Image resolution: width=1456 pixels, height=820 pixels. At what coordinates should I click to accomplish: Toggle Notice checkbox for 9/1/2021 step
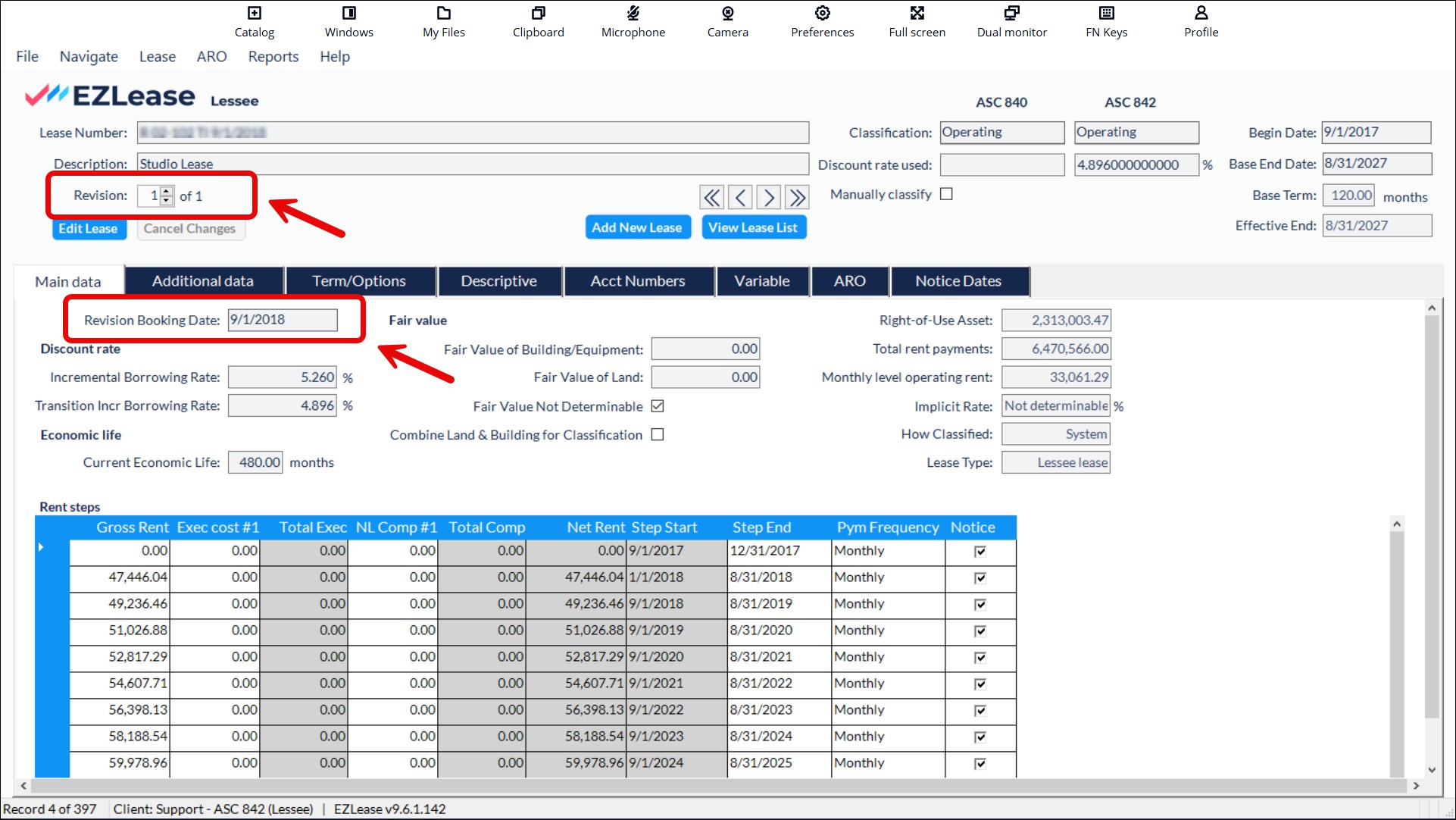click(x=980, y=684)
